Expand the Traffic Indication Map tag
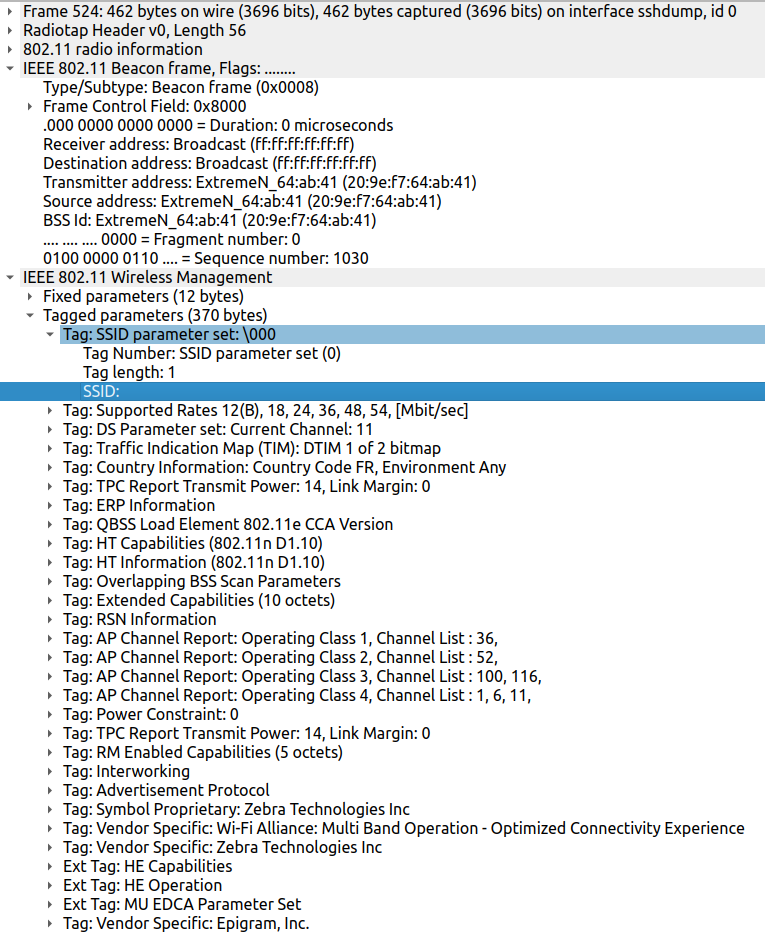Screen dimensions: 765x932 50,449
